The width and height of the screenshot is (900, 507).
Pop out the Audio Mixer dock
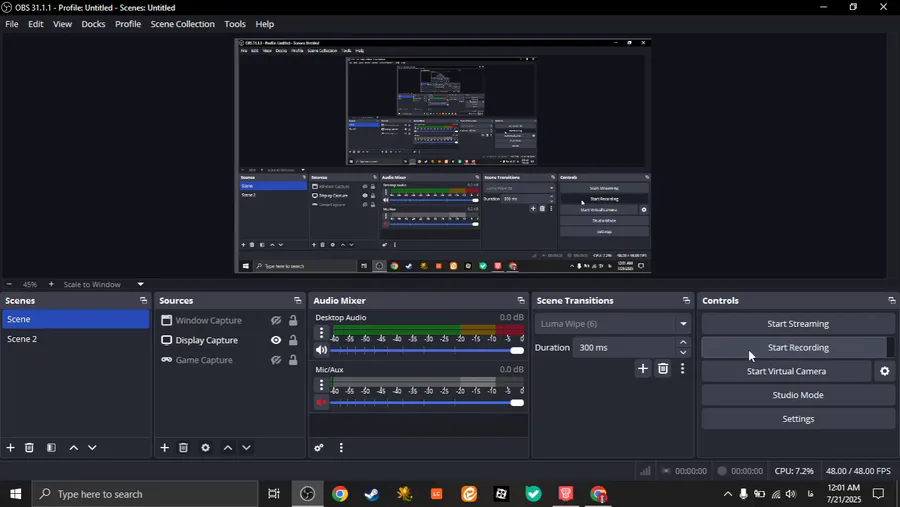(x=521, y=300)
